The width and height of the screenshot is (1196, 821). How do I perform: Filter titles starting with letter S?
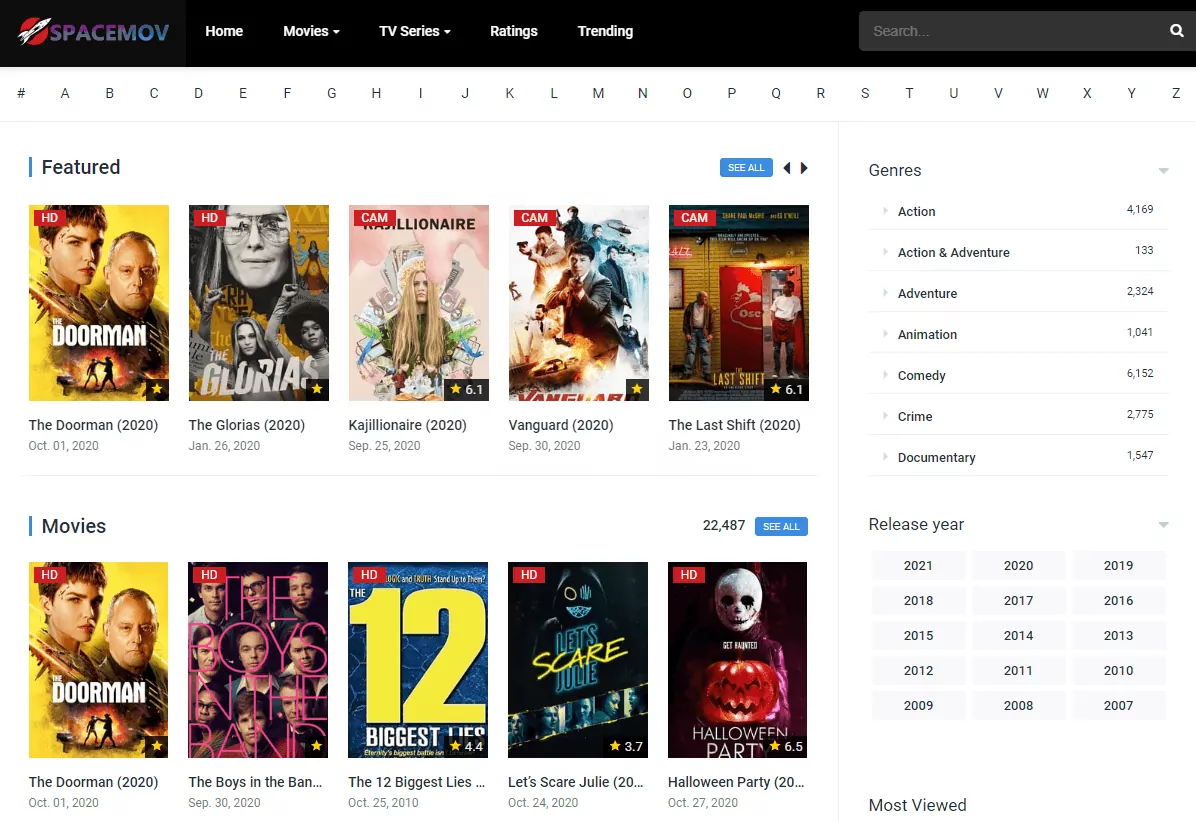[x=865, y=93]
